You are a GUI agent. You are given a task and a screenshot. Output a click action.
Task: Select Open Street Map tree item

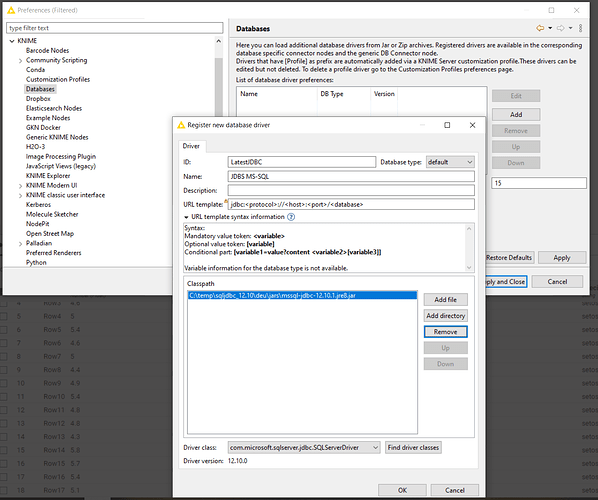coord(50,234)
